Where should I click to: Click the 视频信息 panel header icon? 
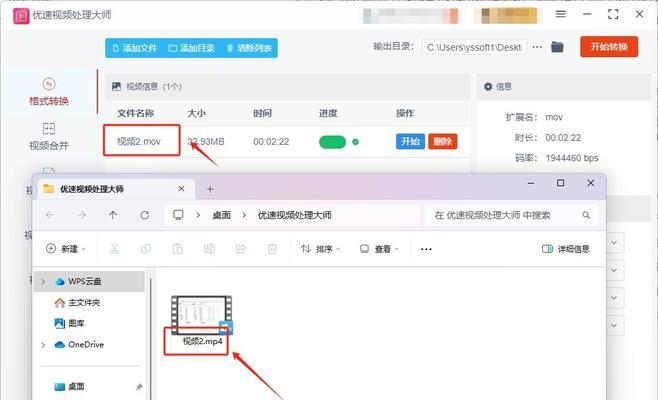116,86
